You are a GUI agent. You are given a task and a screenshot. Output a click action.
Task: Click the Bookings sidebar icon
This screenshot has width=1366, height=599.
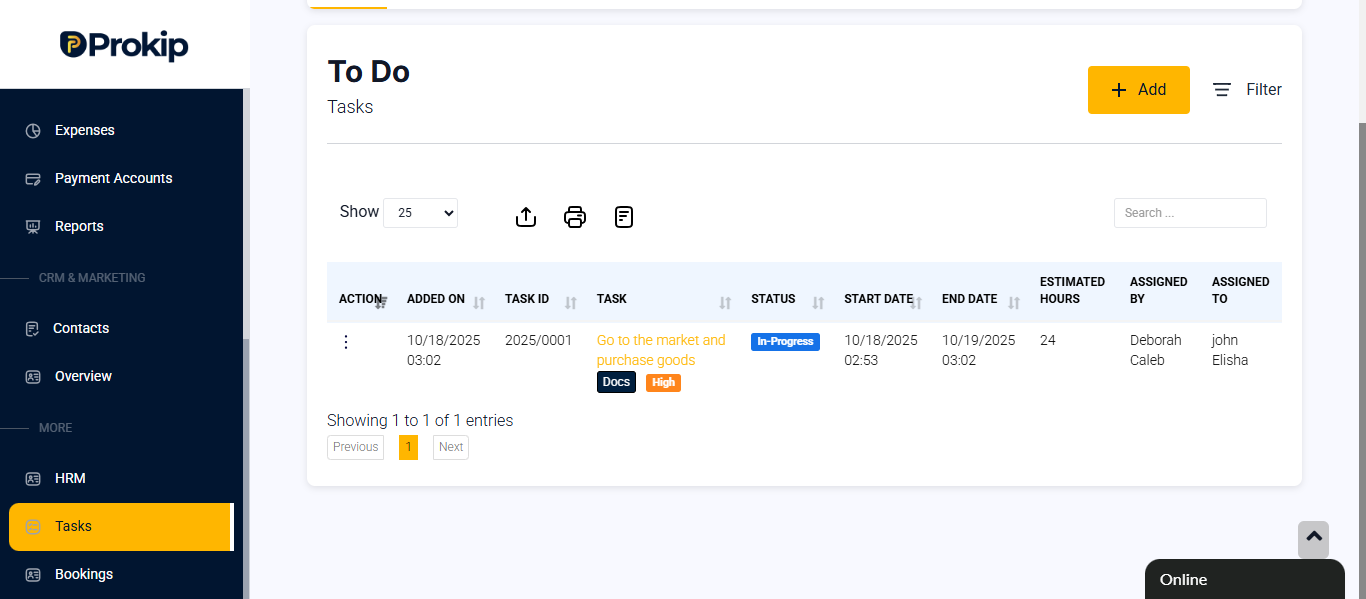coord(33,575)
